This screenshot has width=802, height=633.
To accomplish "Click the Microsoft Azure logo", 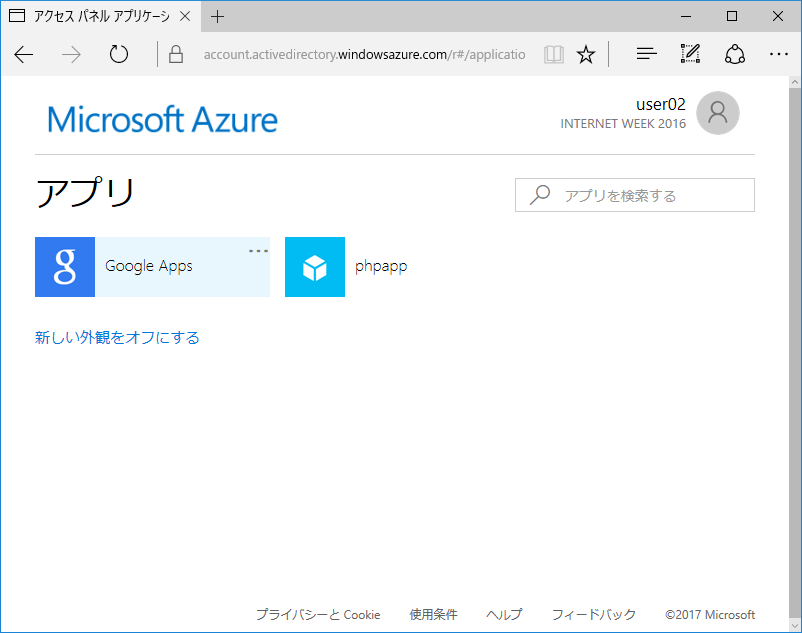I will point(162,118).
